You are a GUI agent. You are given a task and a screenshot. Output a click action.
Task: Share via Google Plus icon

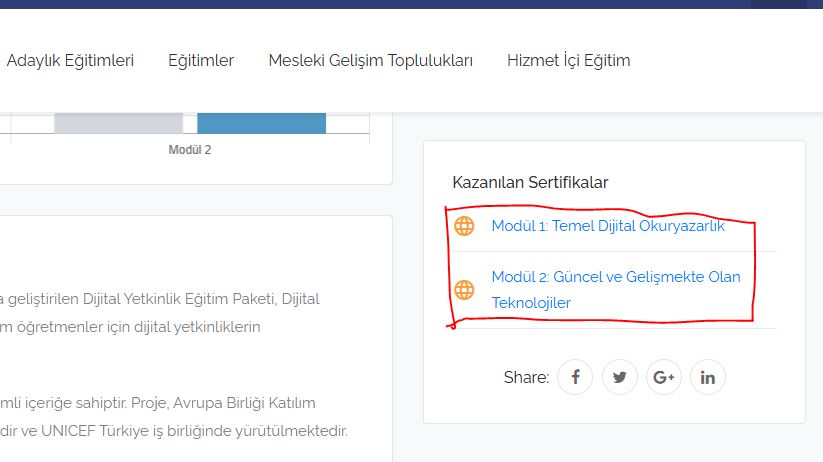pyautogui.click(x=664, y=377)
